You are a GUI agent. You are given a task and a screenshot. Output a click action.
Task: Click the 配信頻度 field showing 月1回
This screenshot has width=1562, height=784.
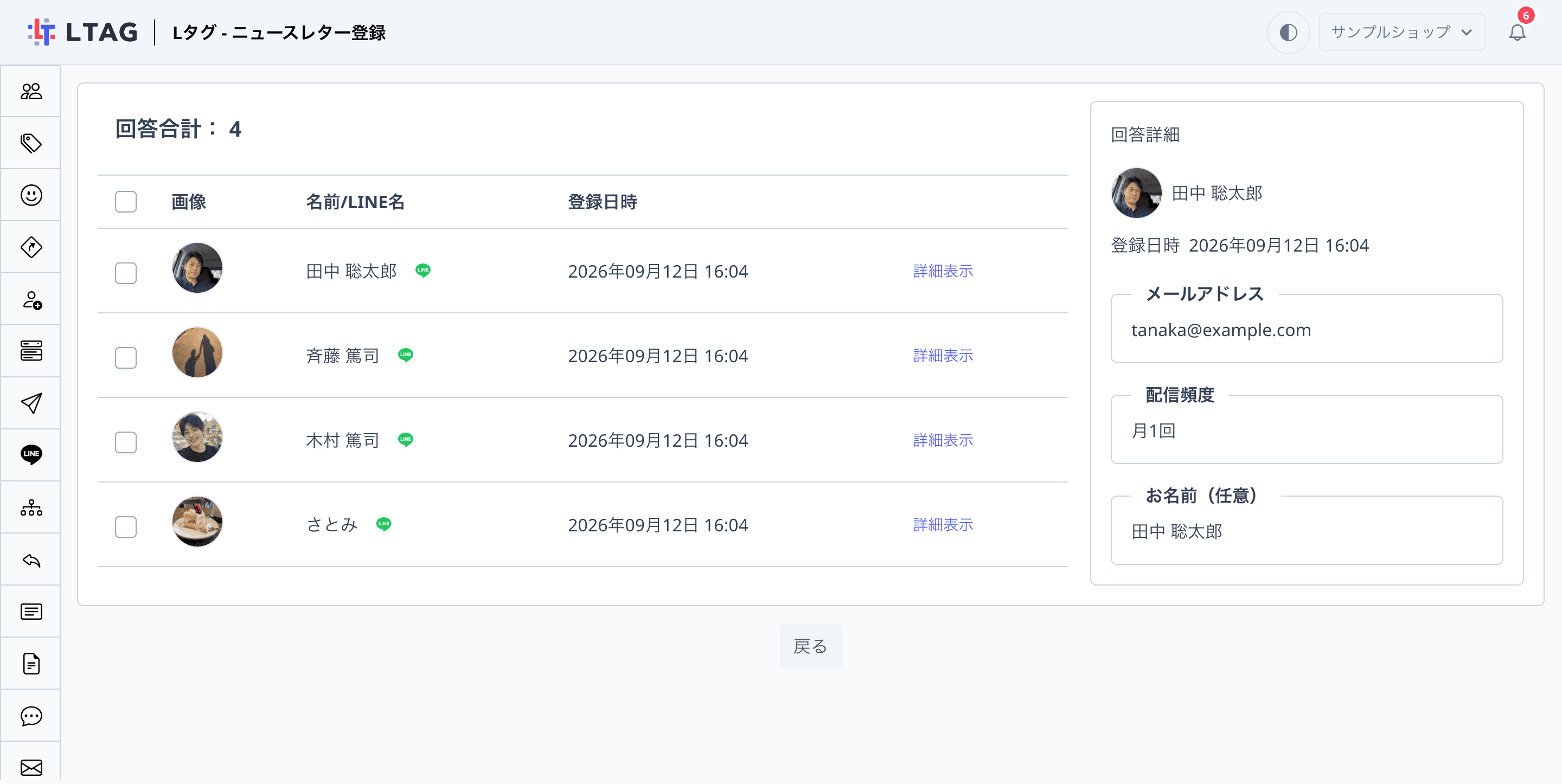1306,430
